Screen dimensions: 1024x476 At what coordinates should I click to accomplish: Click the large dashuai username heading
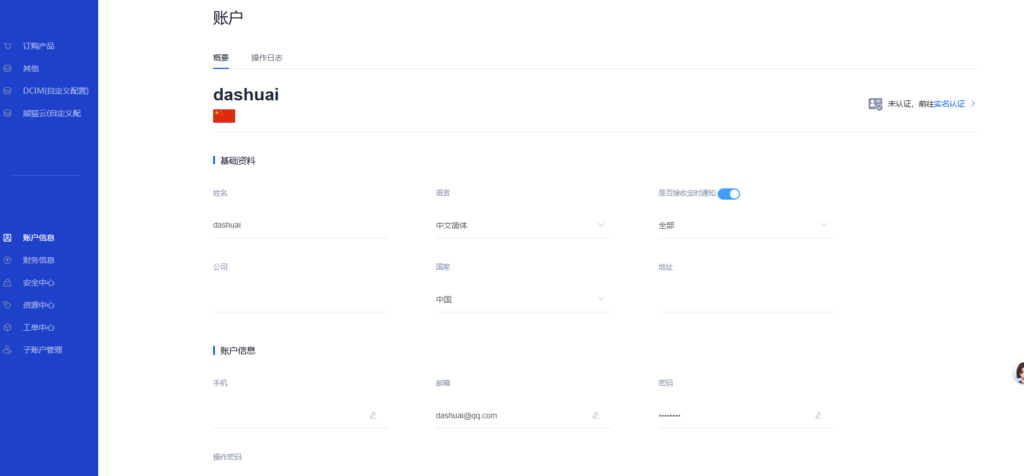[246, 95]
